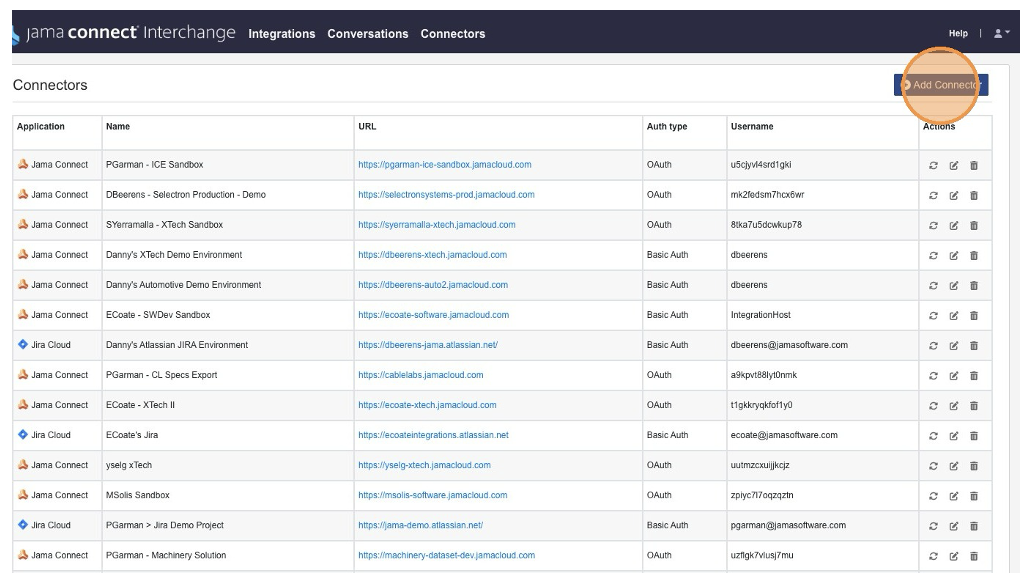The height and width of the screenshot is (584, 1026).
Task: Open dbeerens-xtech.jamacloud.com link
Action: [433, 255]
